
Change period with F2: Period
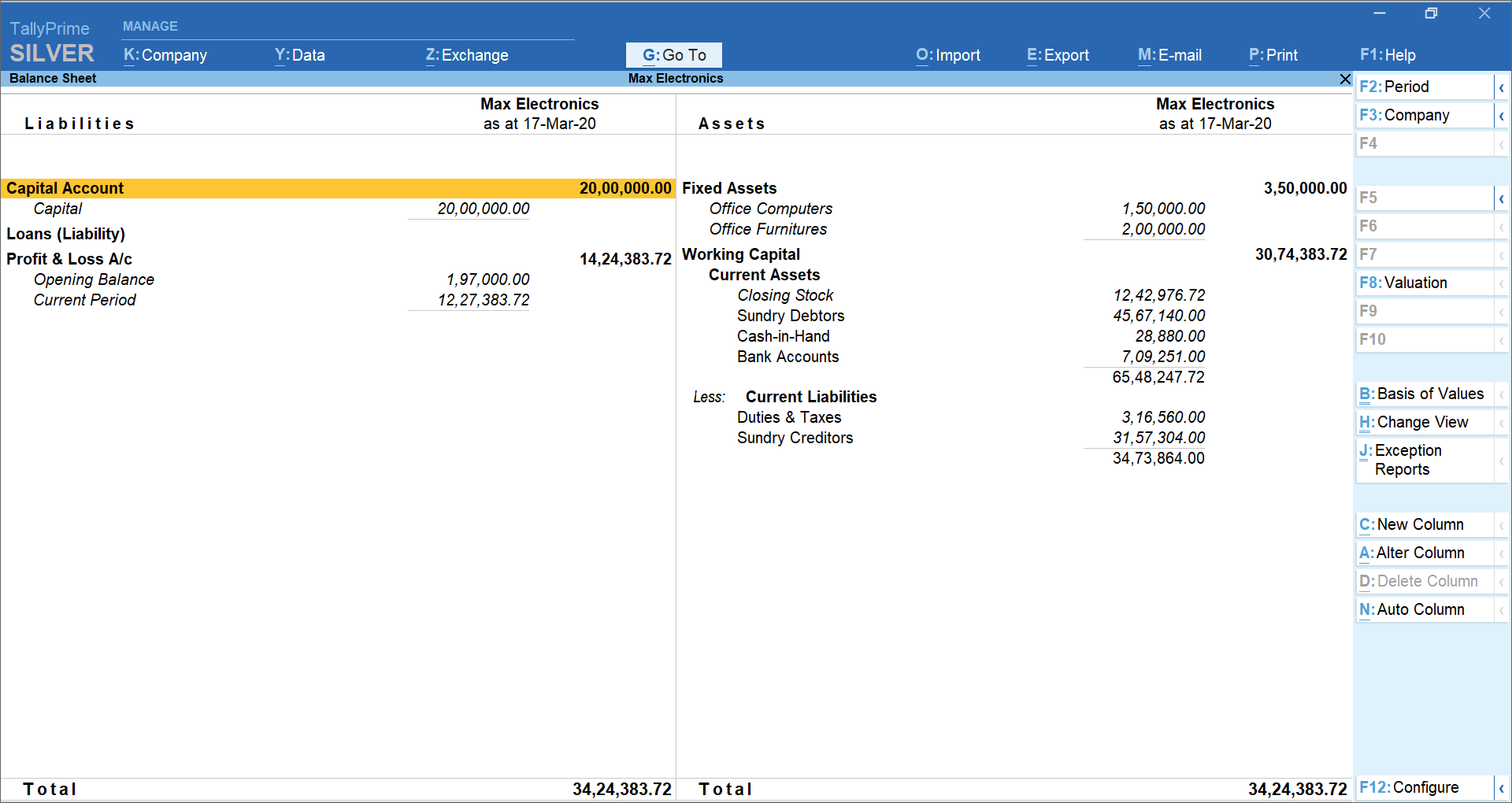point(1425,87)
